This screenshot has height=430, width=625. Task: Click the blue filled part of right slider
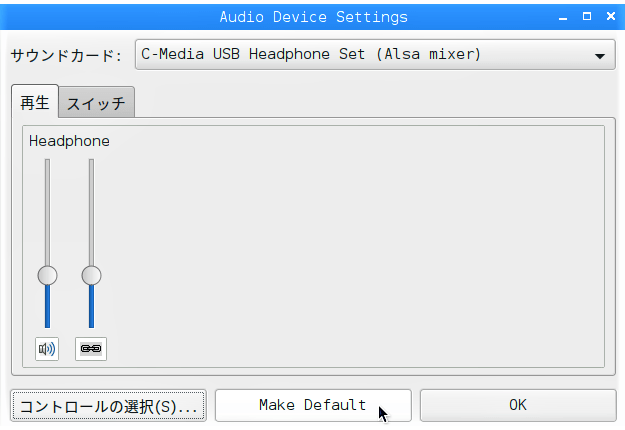click(x=91, y=306)
